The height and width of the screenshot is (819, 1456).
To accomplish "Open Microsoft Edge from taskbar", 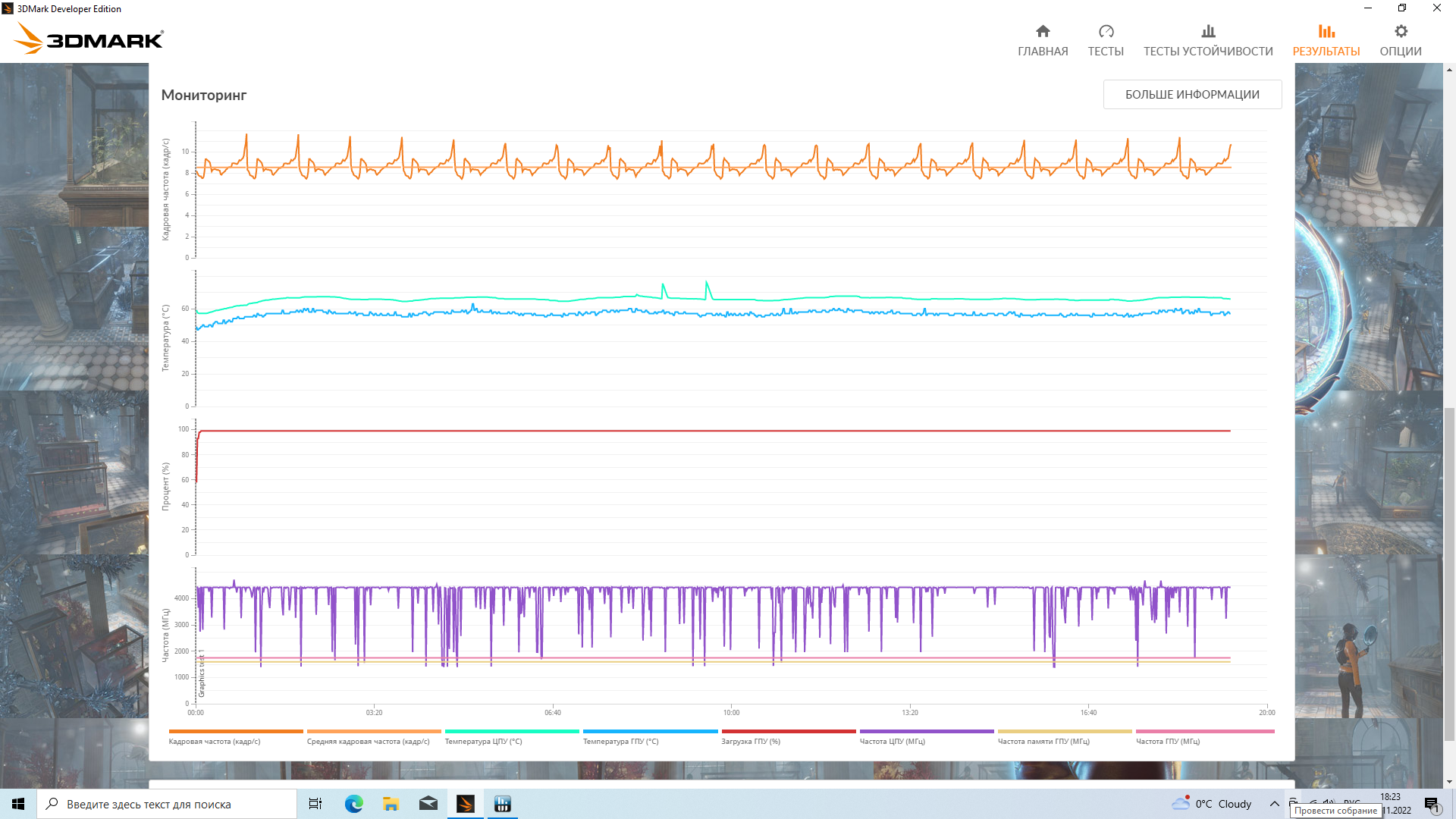I will tap(353, 804).
